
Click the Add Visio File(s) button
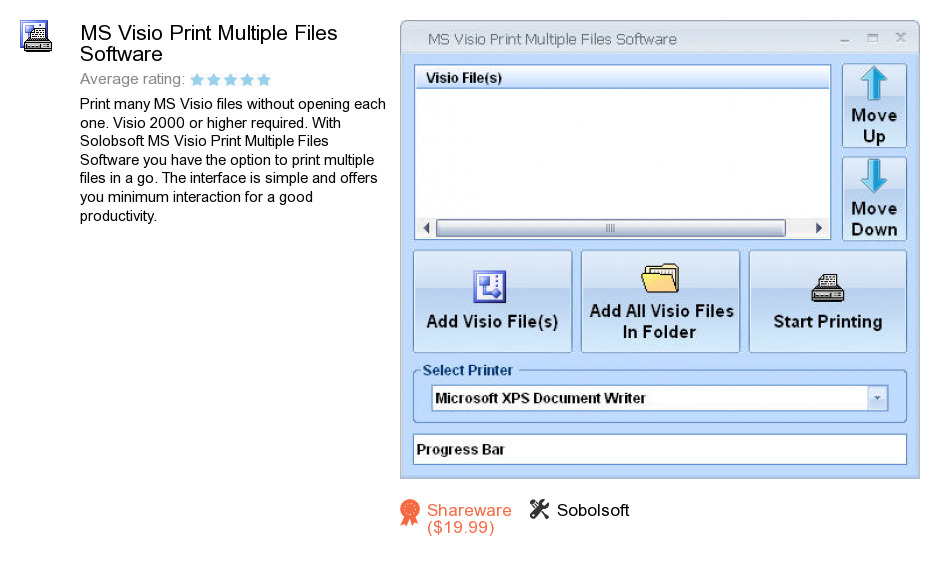(x=492, y=301)
